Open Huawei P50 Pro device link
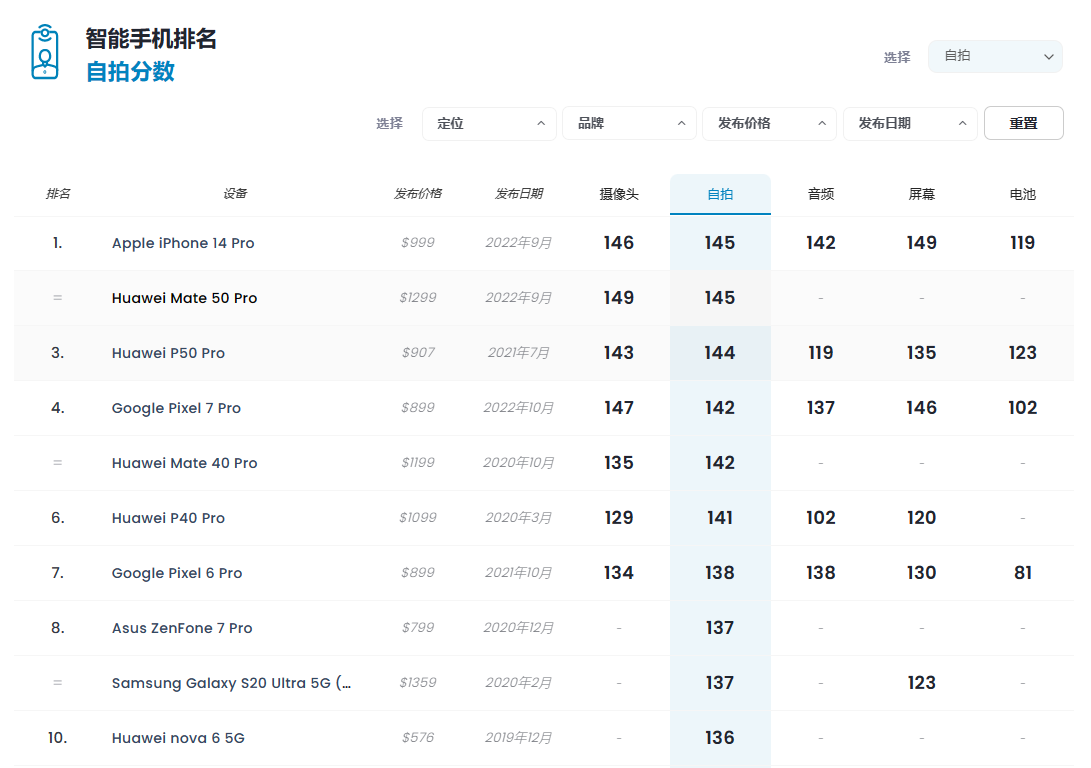 tap(168, 353)
